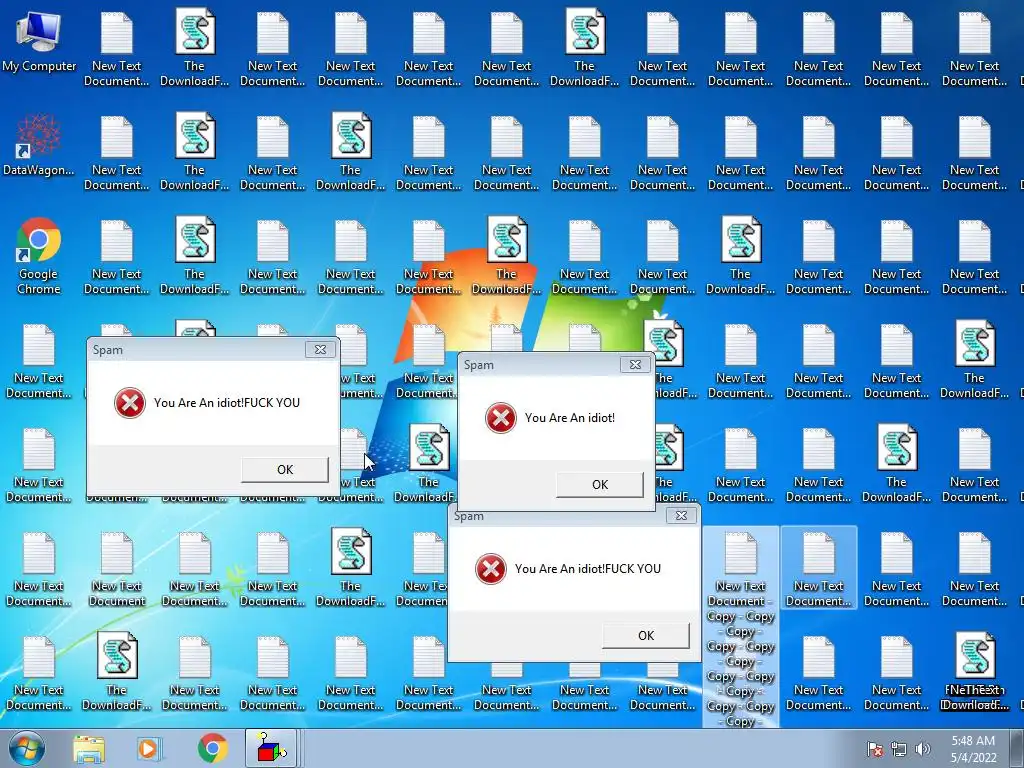Click the "You Are An idiot!" message text
Screen dimensions: 1024x768
pyautogui.click(x=569, y=418)
